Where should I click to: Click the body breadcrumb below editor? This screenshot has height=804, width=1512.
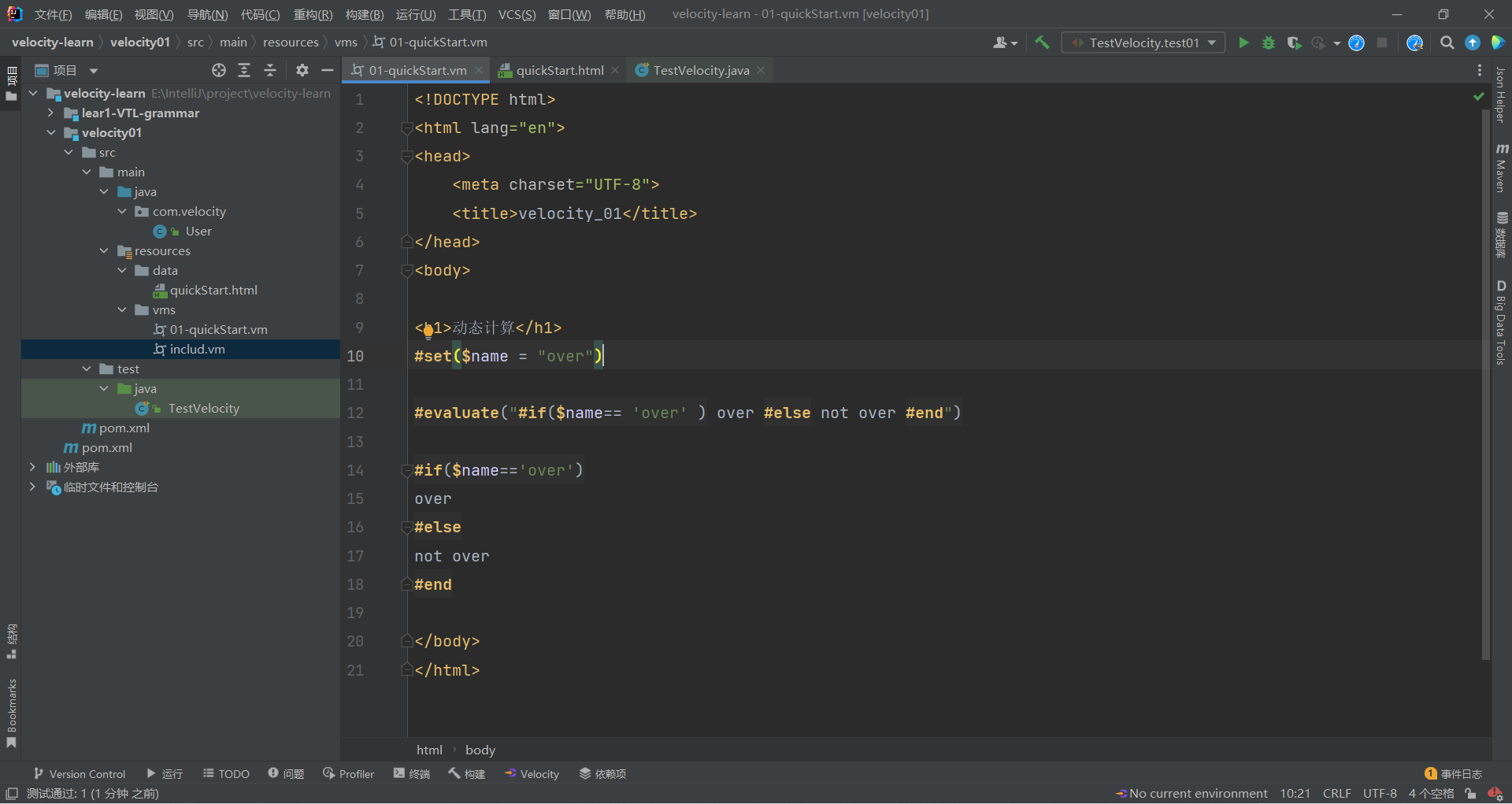pyautogui.click(x=480, y=750)
